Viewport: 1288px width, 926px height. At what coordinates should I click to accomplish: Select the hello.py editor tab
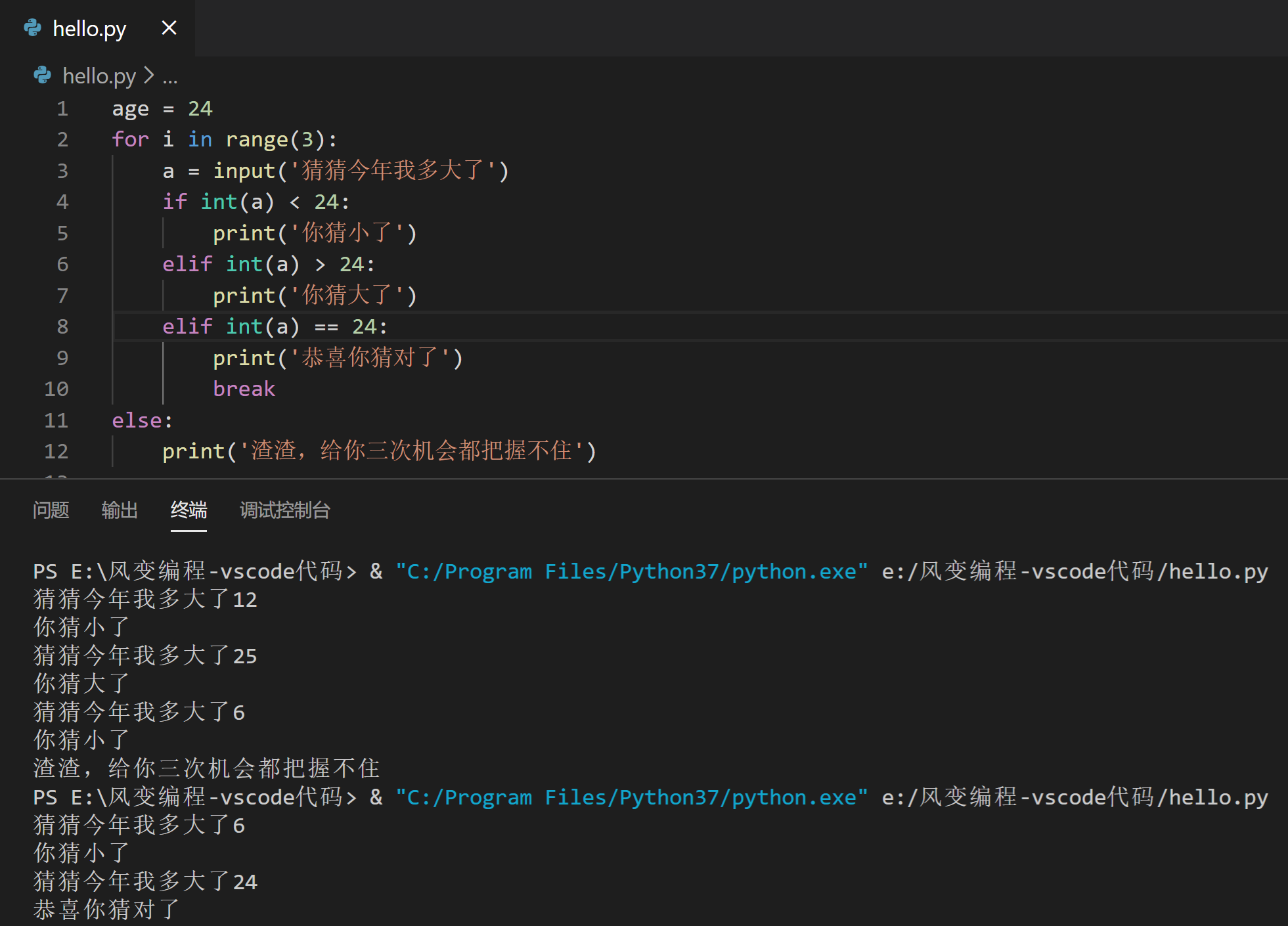tap(89, 29)
